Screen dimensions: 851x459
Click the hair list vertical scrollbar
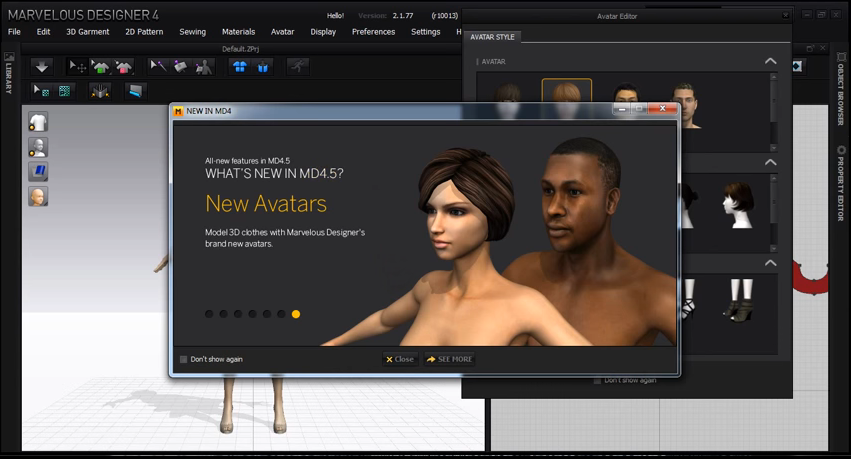pyautogui.click(x=773, y=213)
